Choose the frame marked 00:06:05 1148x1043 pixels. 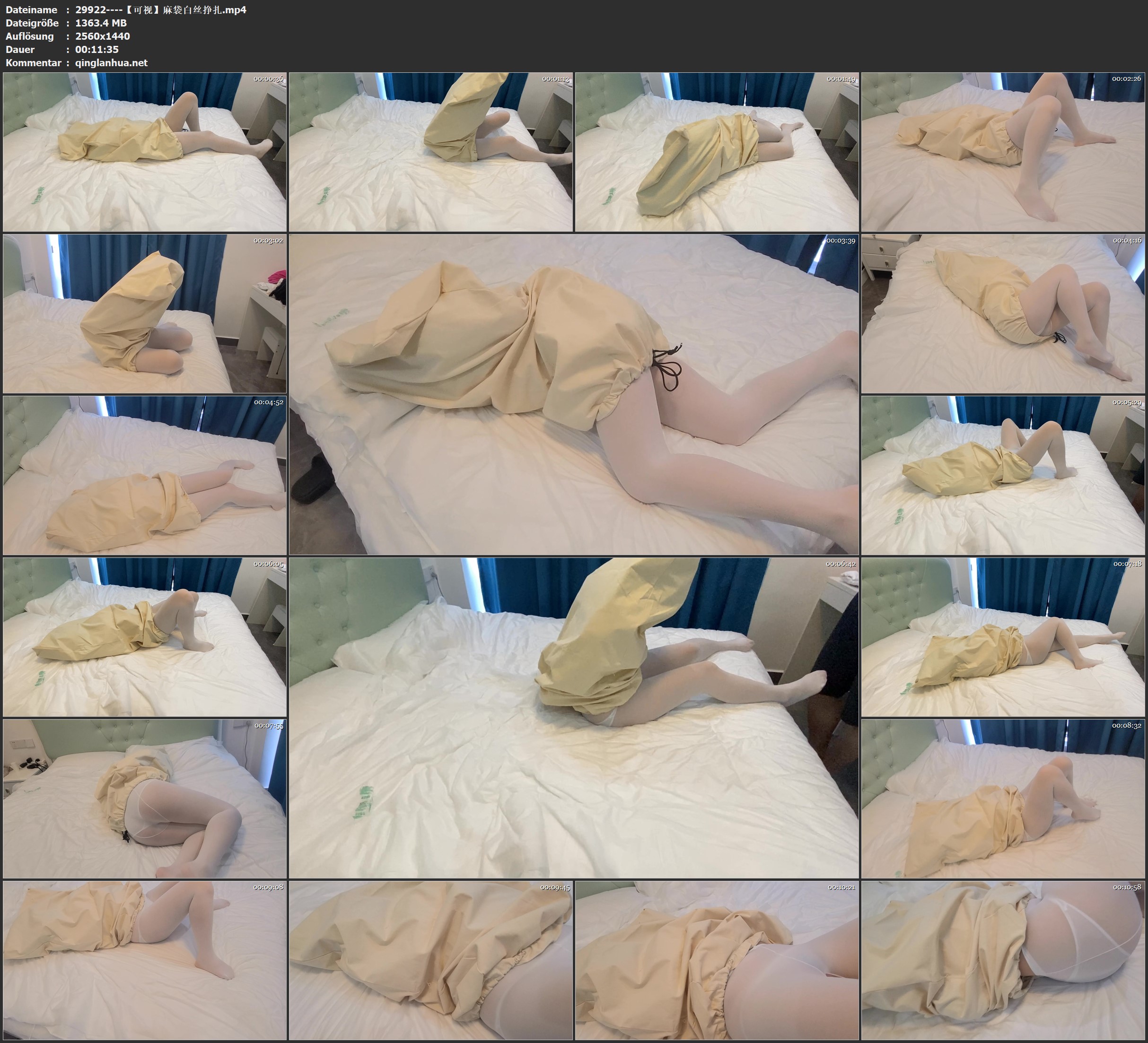tap(145, 637)
